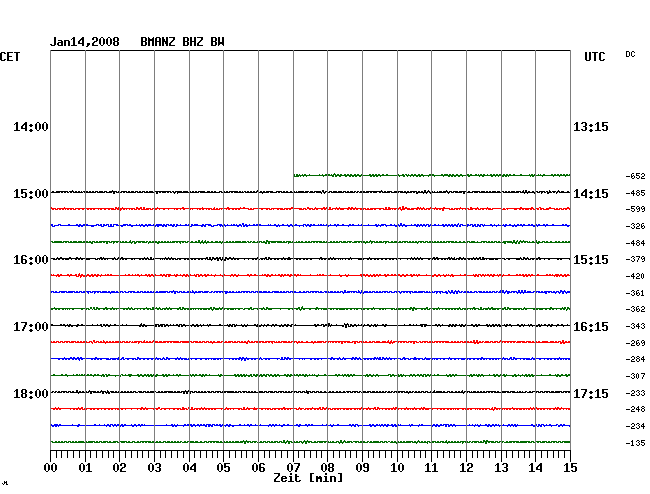Screen dimensions: 650x494
Task: Click the DC value -269
Action: [x=635, y=343]
